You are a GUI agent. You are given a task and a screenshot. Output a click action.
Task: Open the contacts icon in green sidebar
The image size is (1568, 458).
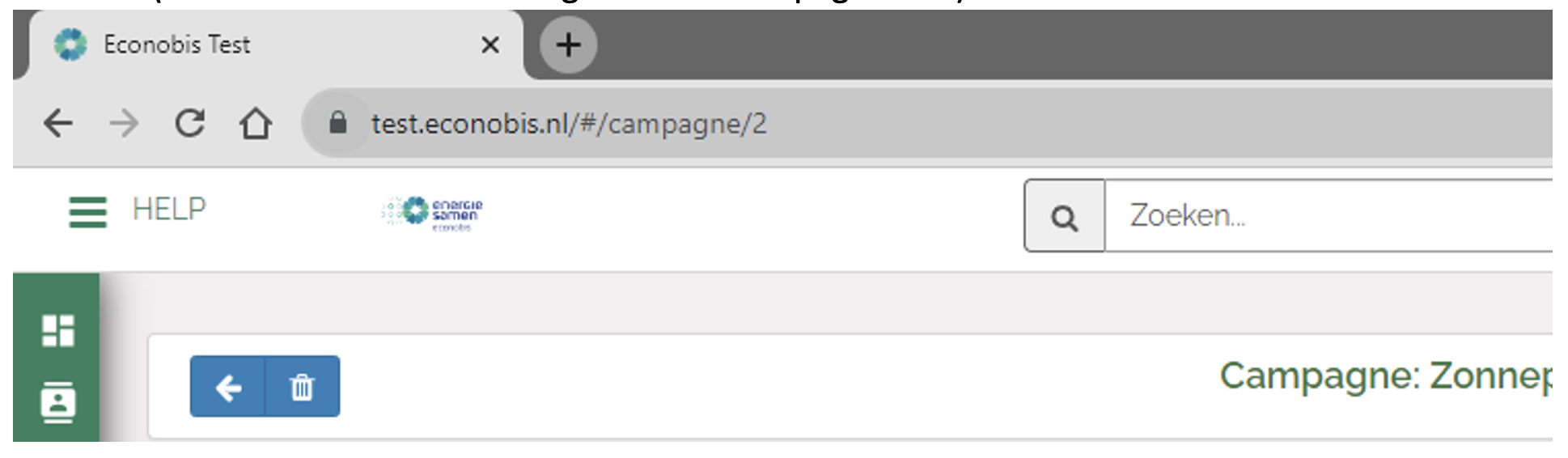[57, 402]
